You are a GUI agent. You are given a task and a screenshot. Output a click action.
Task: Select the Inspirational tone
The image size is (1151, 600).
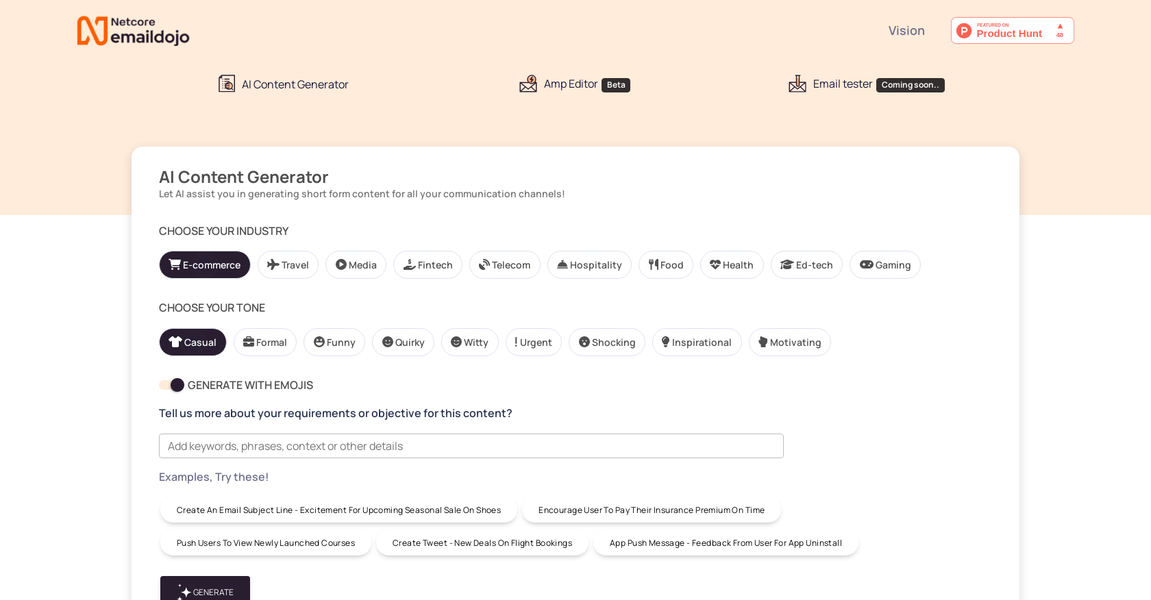(696, 342)
